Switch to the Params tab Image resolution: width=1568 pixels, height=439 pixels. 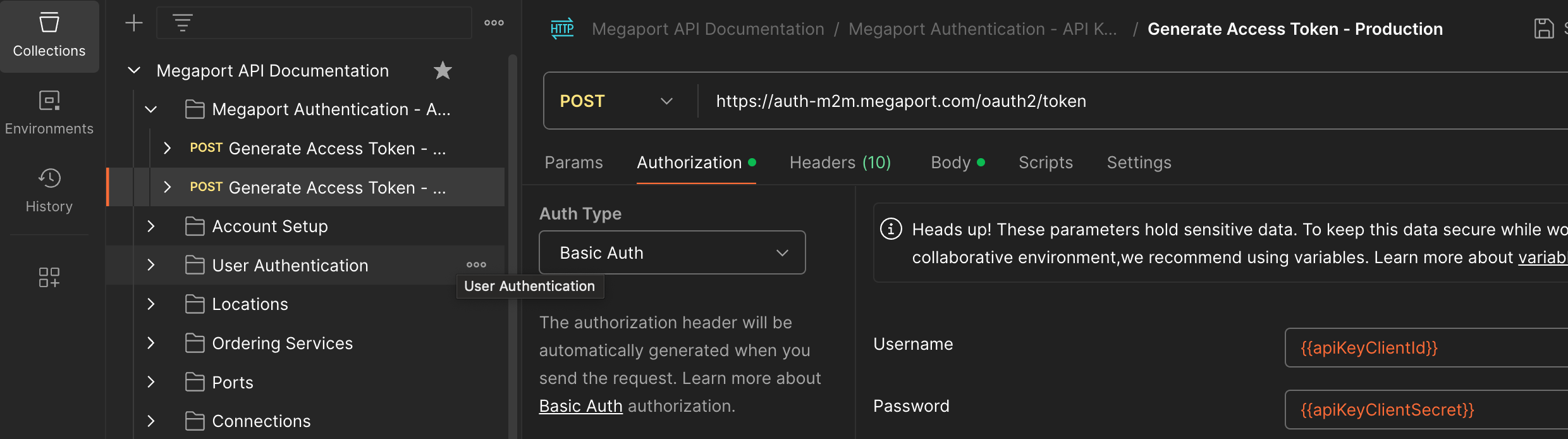(x=573, y=163)
